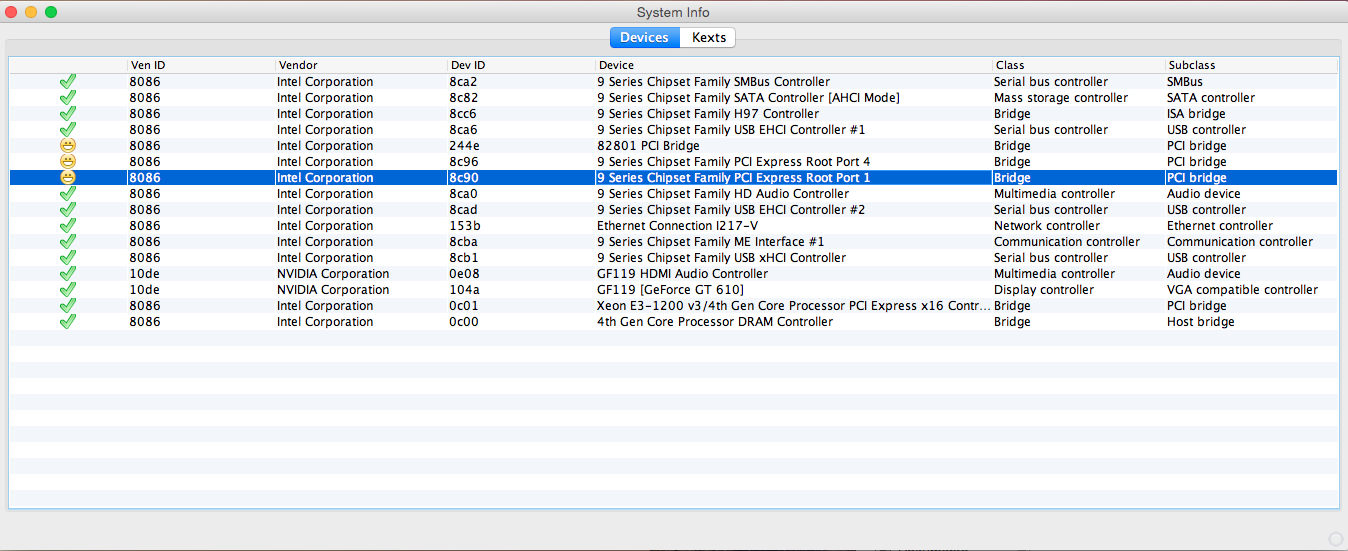The height and width of the screenshot is (551, 1348).
Task: Click green checkmark for Ethernet Connection I217-V
Action: click(x=68, y=226)
